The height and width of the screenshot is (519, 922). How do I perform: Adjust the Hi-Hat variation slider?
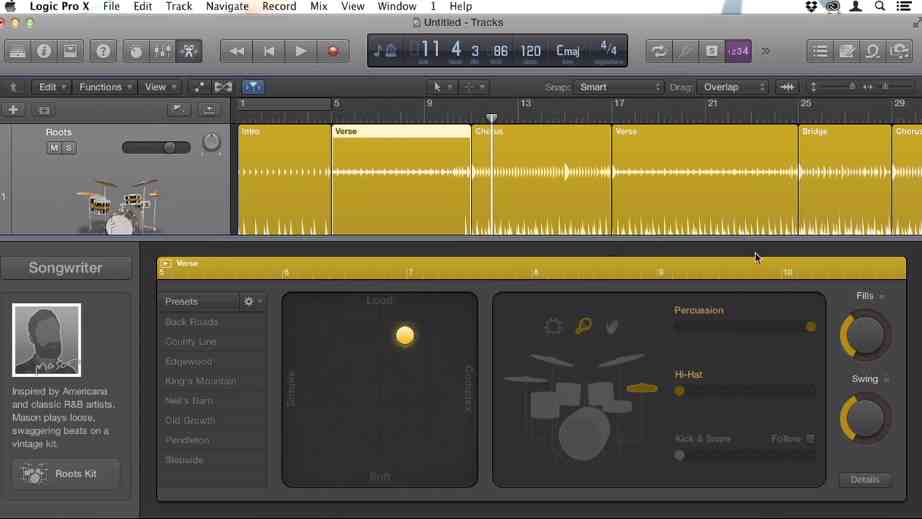pyautogui.click(x=745, y=391)
